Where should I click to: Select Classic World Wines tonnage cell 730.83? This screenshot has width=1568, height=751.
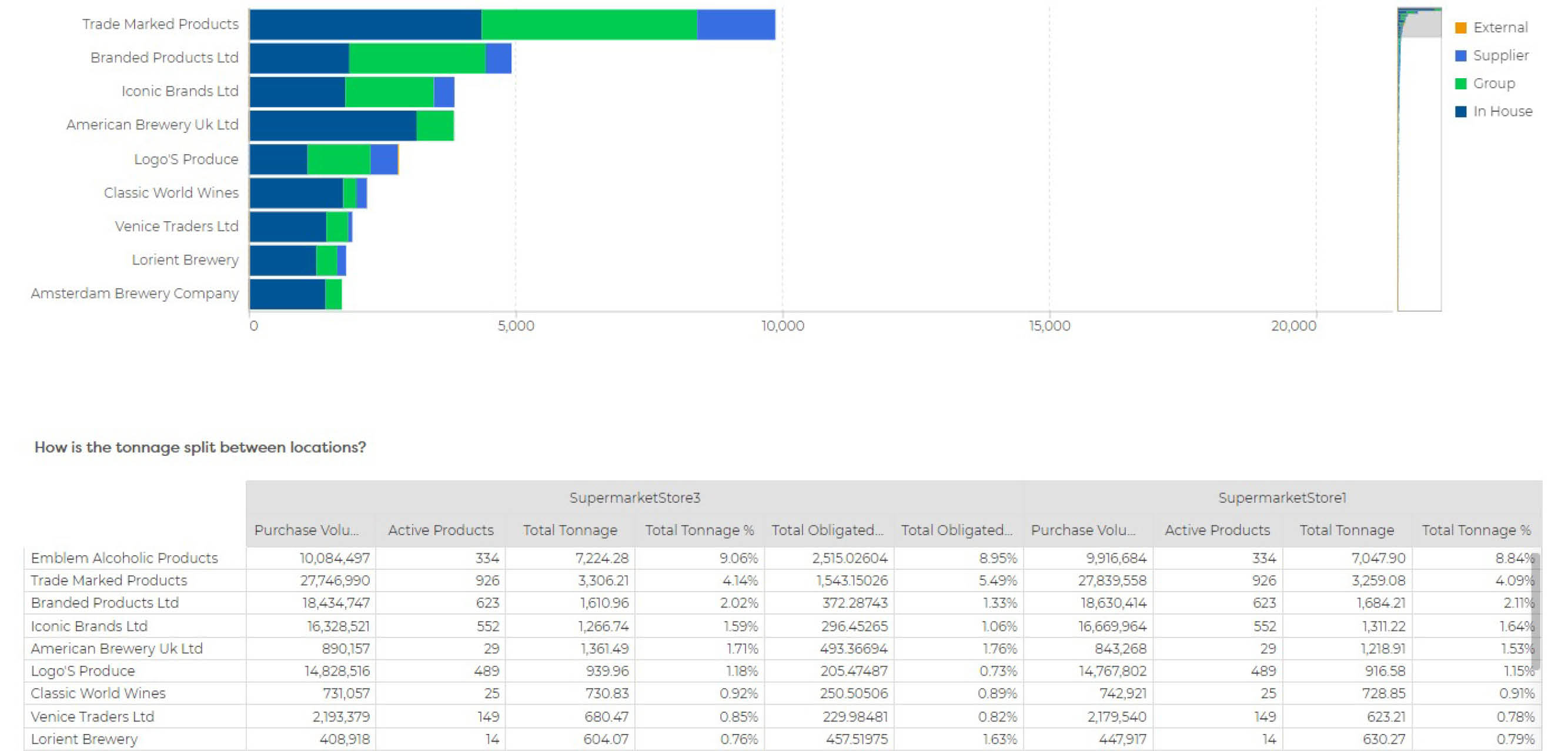click(606, 693)
